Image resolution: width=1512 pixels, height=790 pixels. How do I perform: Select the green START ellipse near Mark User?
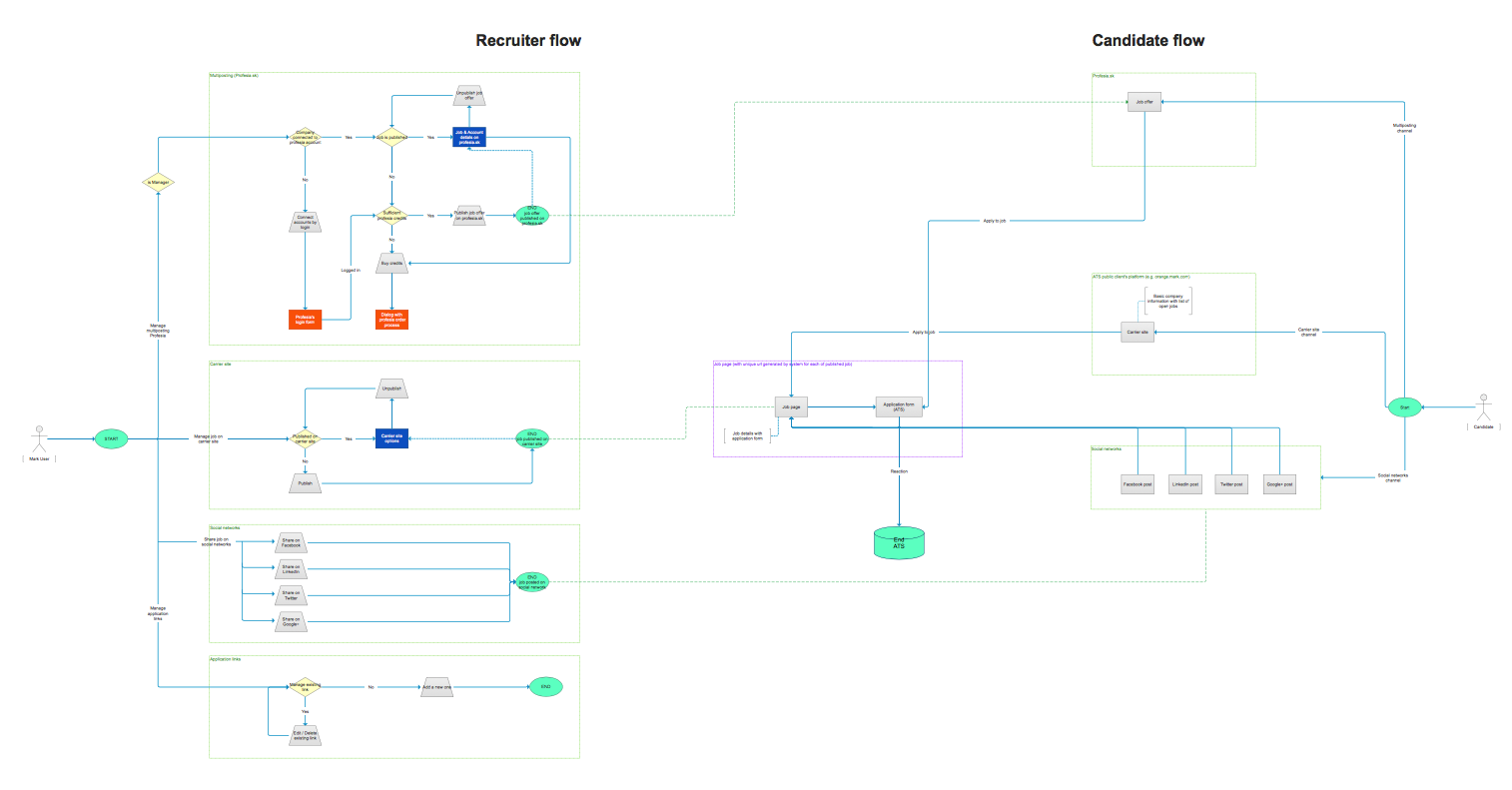pos(111,438)
